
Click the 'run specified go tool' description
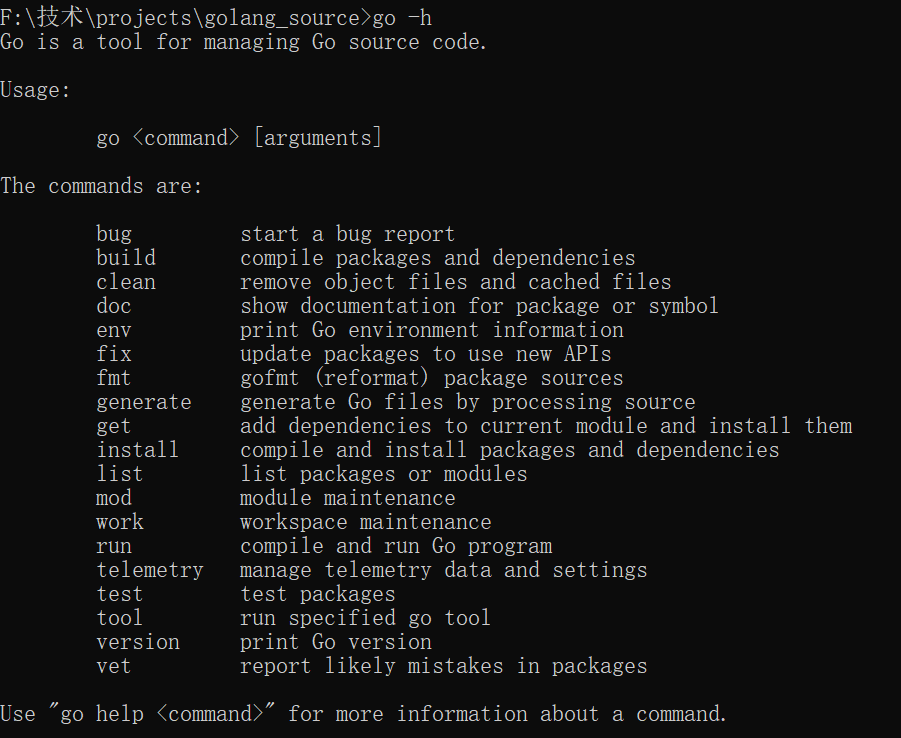365,618
